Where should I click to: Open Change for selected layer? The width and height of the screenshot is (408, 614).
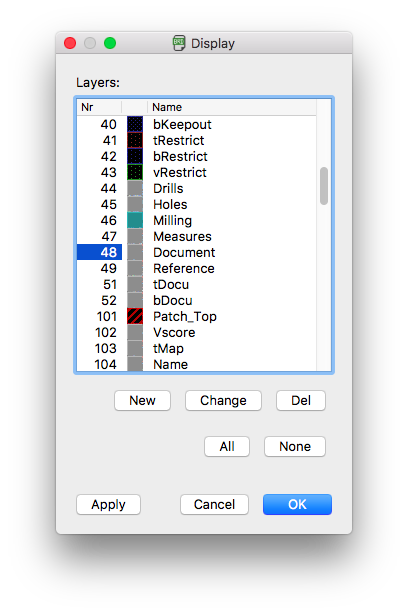pyautogui.click(x=223, y=401)
